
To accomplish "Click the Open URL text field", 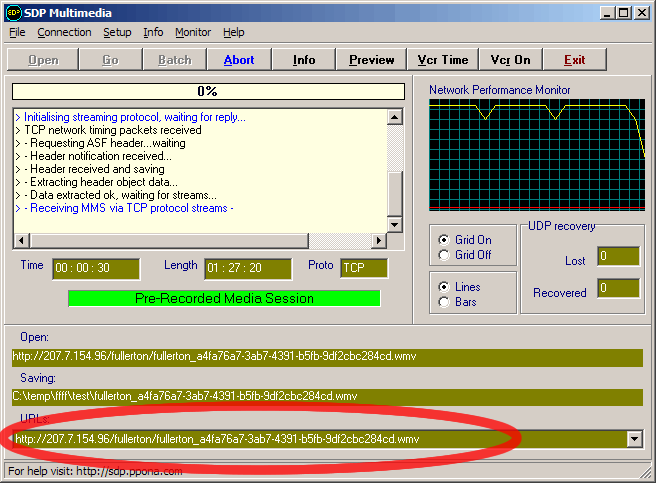I will pyautogui.click(x=326, y=357).
